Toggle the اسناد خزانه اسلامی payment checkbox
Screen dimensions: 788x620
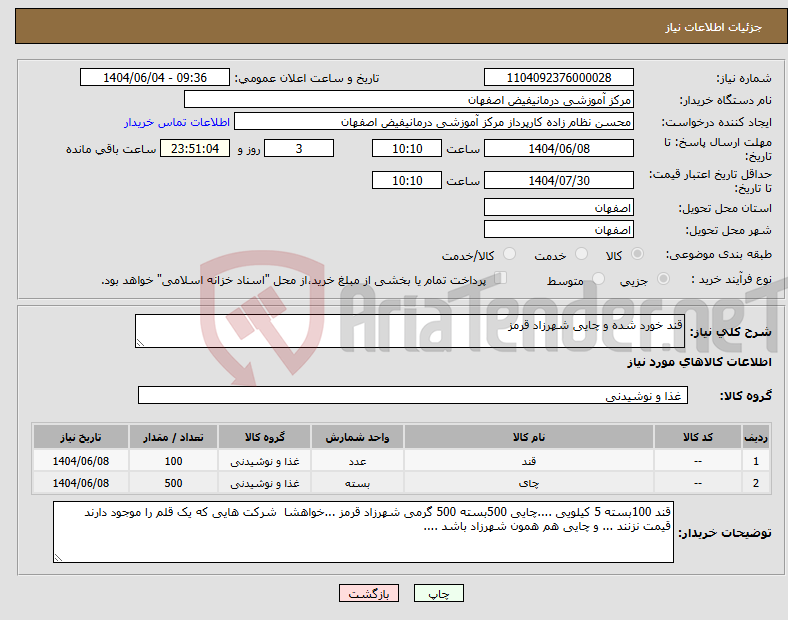tap(501, 278)
